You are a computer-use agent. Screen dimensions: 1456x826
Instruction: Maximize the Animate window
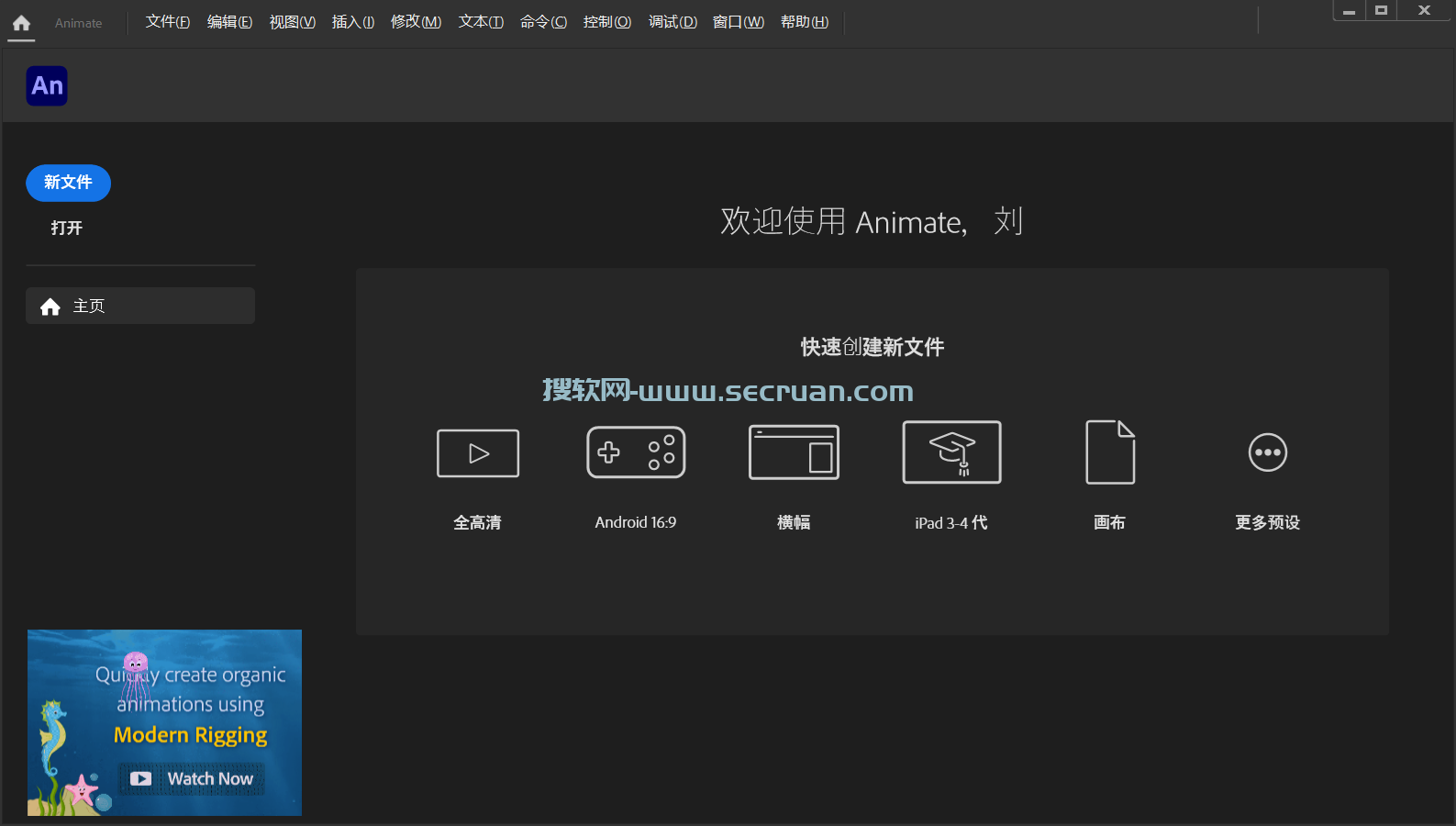click(x=1381, y=11)
